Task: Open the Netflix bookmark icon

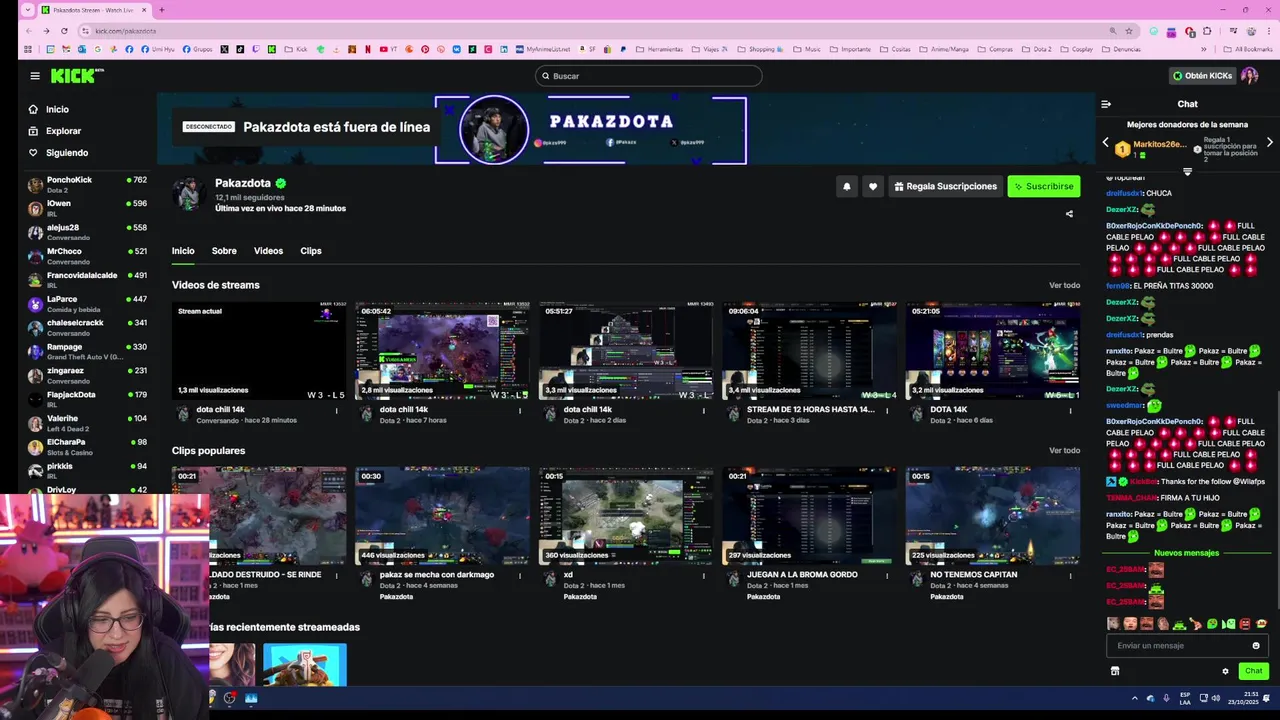Action: [368, 49]
